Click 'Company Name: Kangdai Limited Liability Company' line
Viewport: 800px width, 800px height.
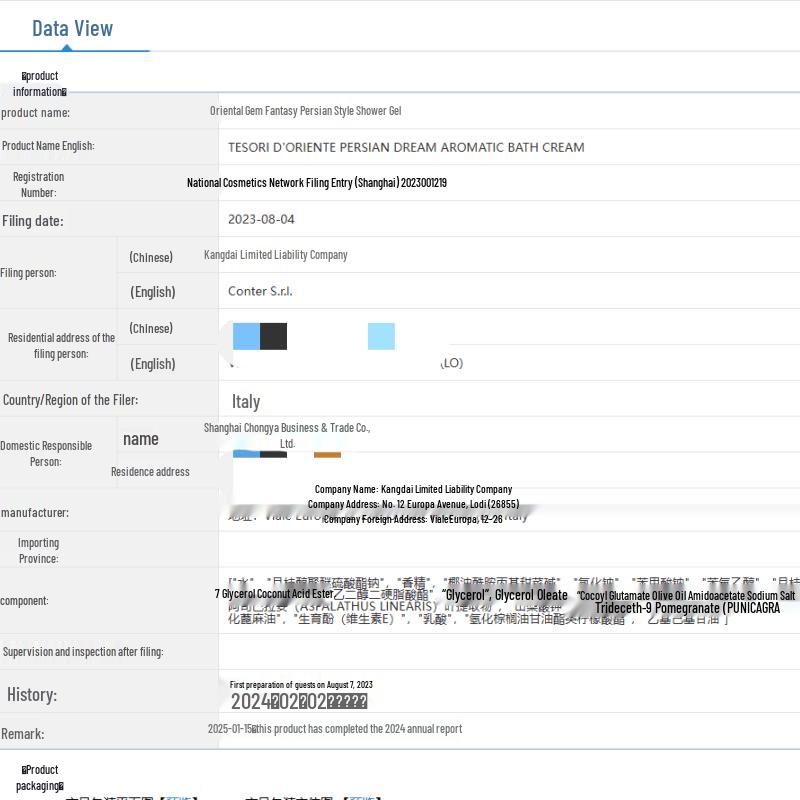413,489
